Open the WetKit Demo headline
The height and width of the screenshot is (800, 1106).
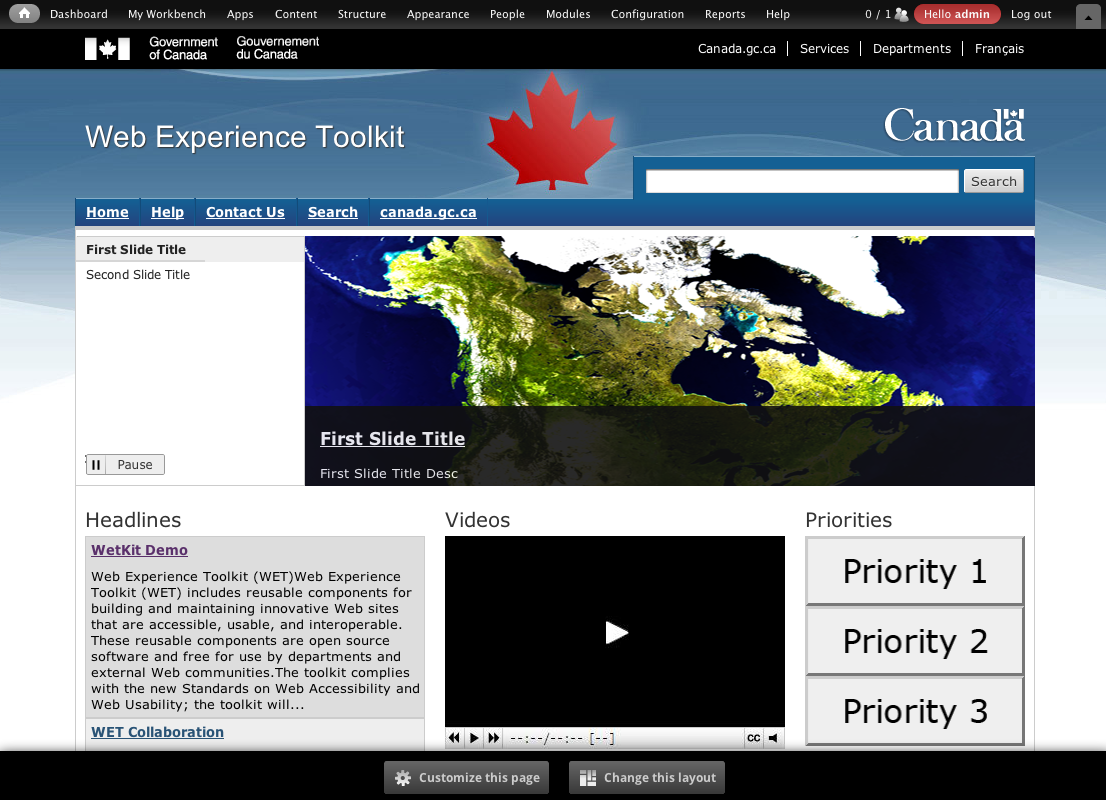139,550
